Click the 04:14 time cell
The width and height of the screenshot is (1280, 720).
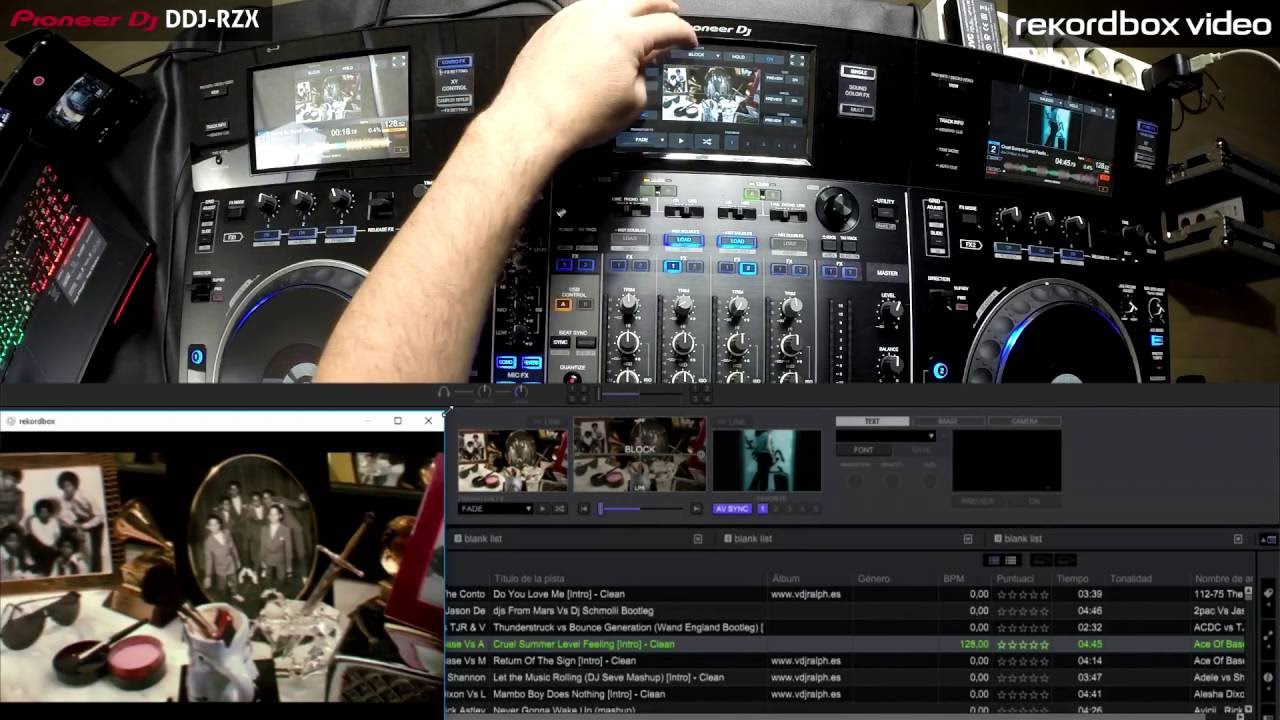pyautogui.click(x=1089, y=661)
